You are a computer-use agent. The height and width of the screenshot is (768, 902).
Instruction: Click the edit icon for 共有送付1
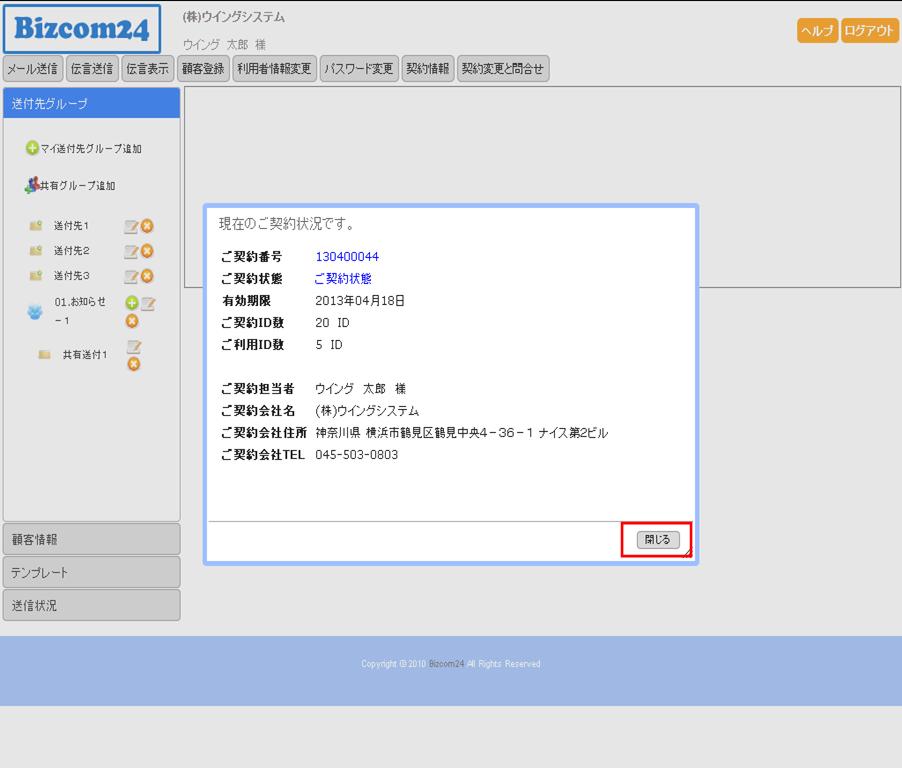coord(133,347)
